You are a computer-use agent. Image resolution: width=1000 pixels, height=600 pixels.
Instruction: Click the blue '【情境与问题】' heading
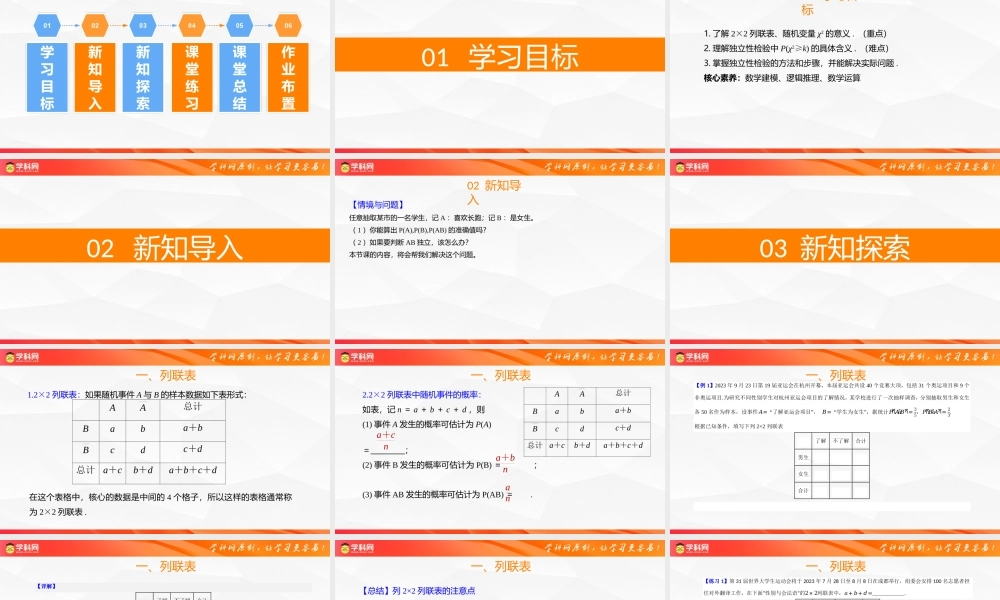tap(378, 205)
